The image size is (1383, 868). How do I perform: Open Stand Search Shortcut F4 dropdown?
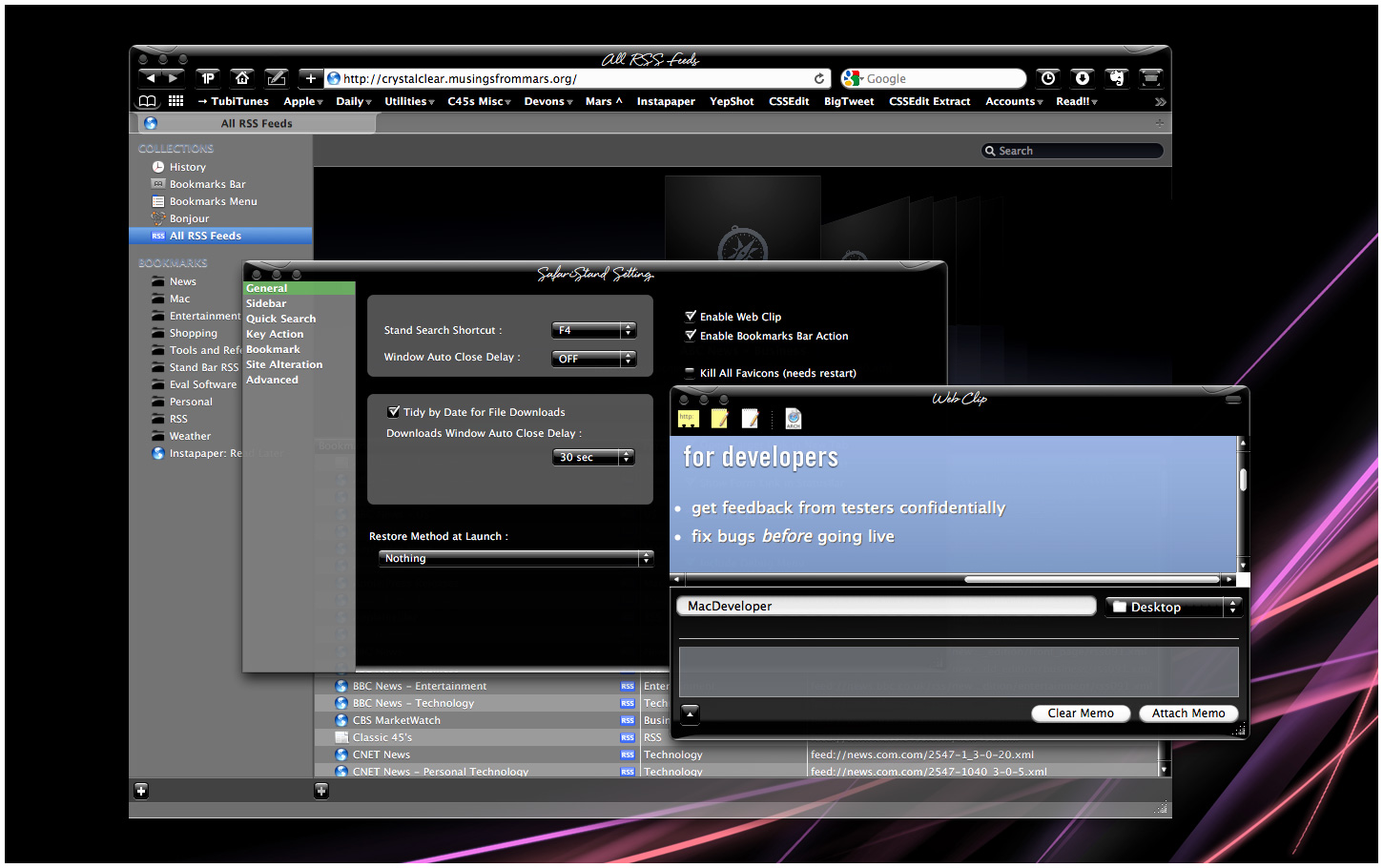(593, 330)
